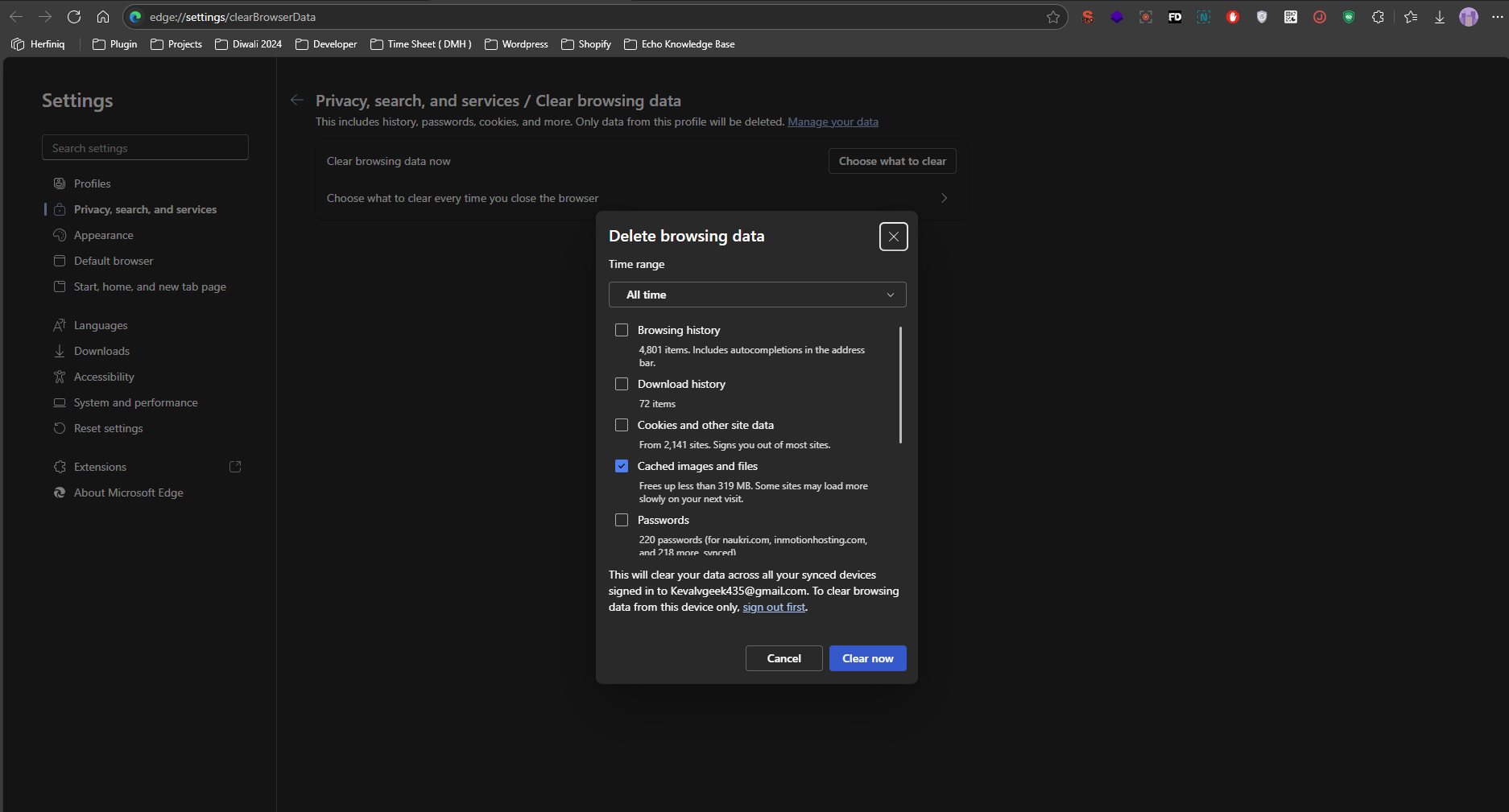Open the Downloads arrow icon in toolbar

pyautogui.click(x=1440, y=17)
